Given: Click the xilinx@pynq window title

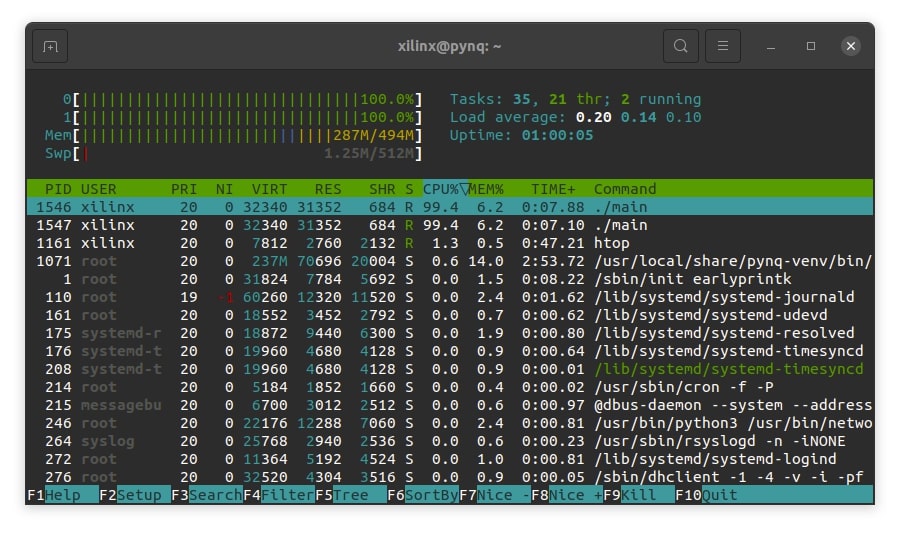Looking at the screenshot, I should click(x=449, y=46).
